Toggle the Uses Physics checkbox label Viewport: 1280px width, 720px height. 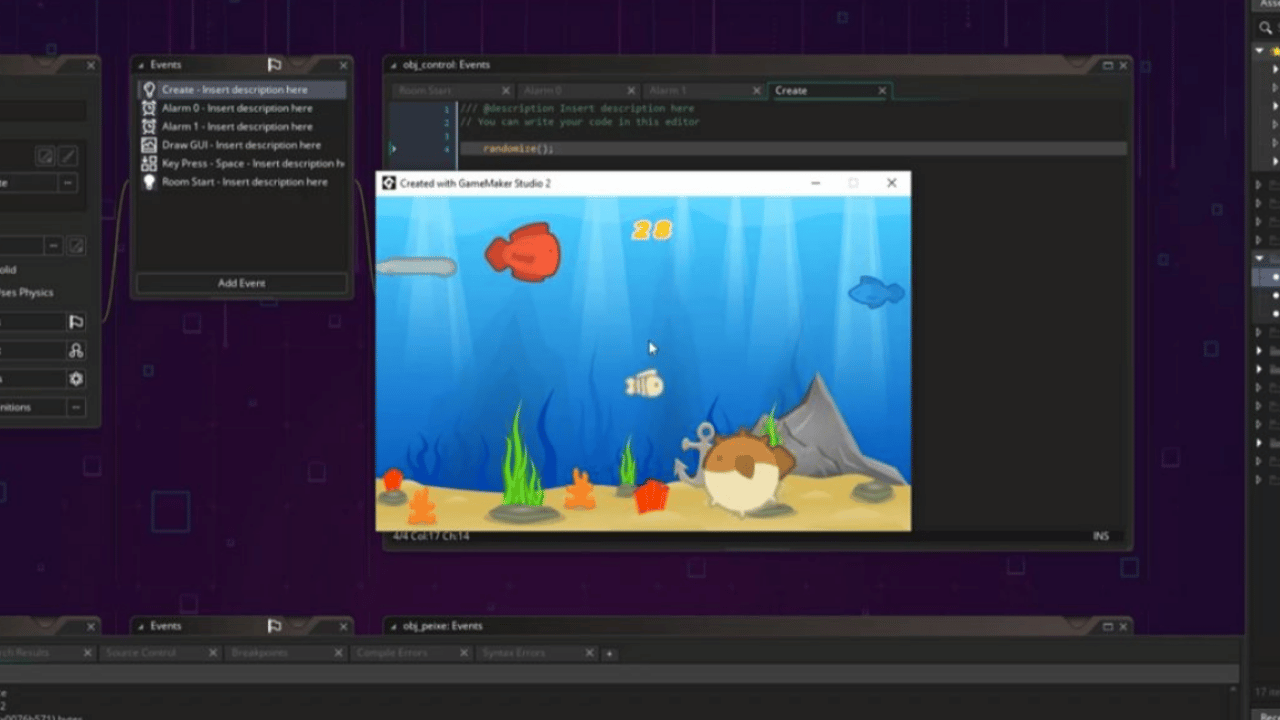[x=26, y=293]
